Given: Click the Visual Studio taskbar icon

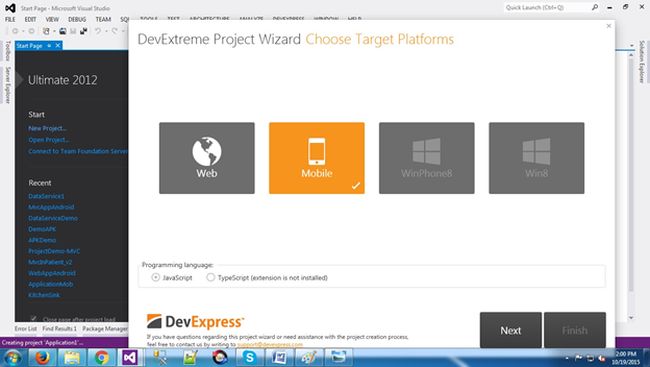Looking at the screenshot, I should (x=130, y=357).
